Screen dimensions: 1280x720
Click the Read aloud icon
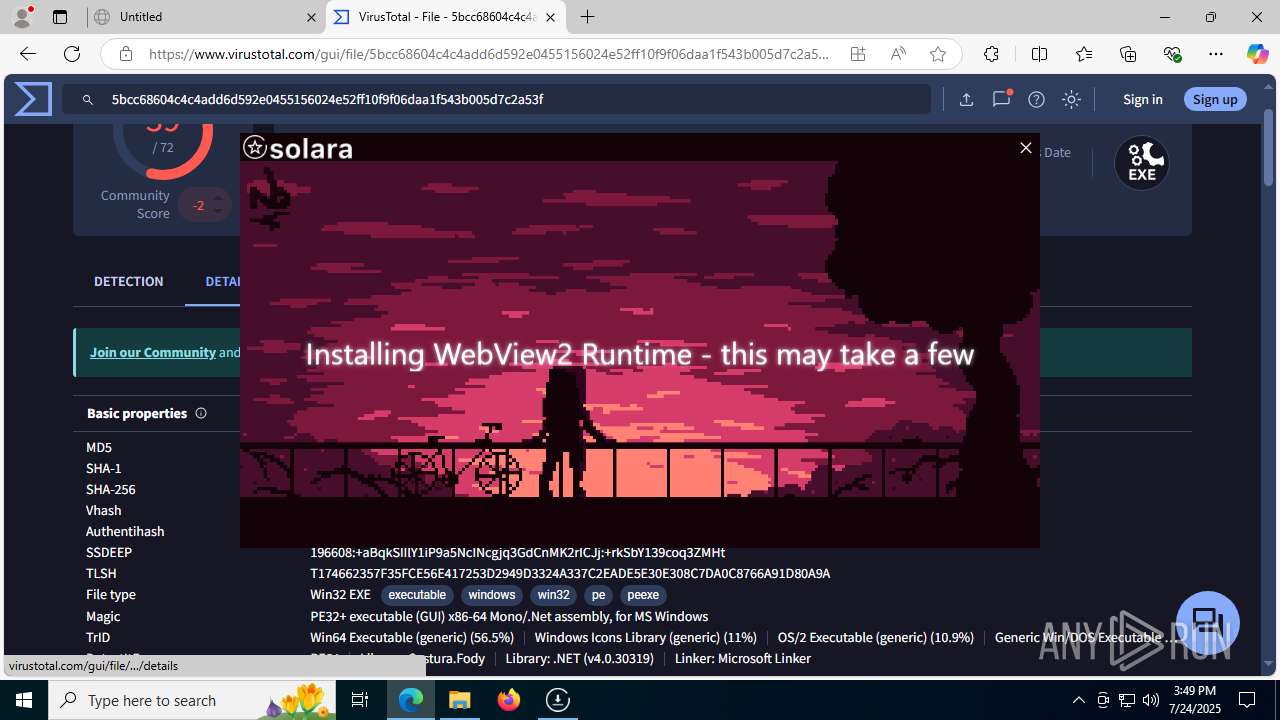(898, 54)
